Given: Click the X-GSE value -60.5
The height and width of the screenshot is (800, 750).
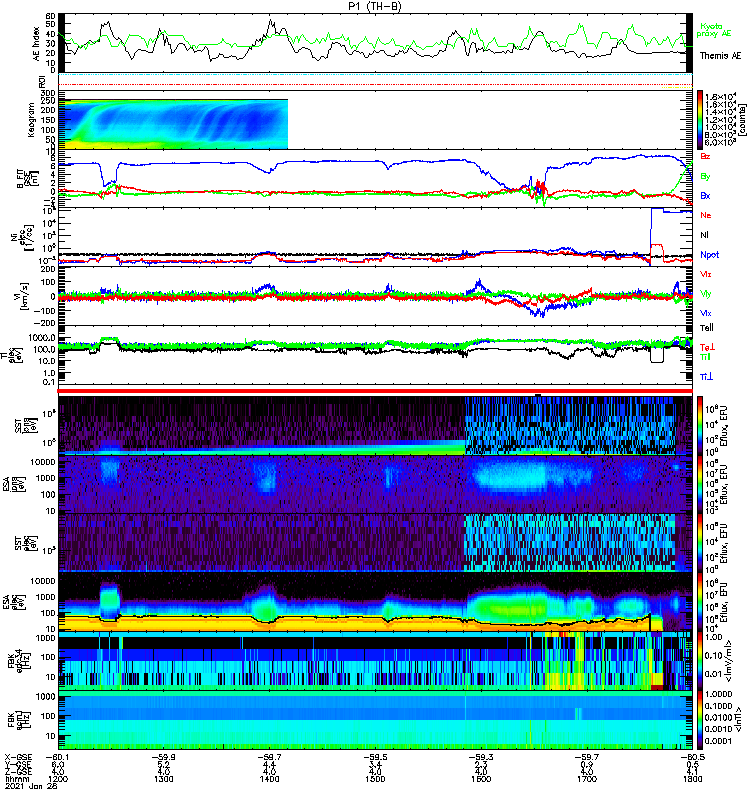Looking at the screenshot, I should pos(692,757).
